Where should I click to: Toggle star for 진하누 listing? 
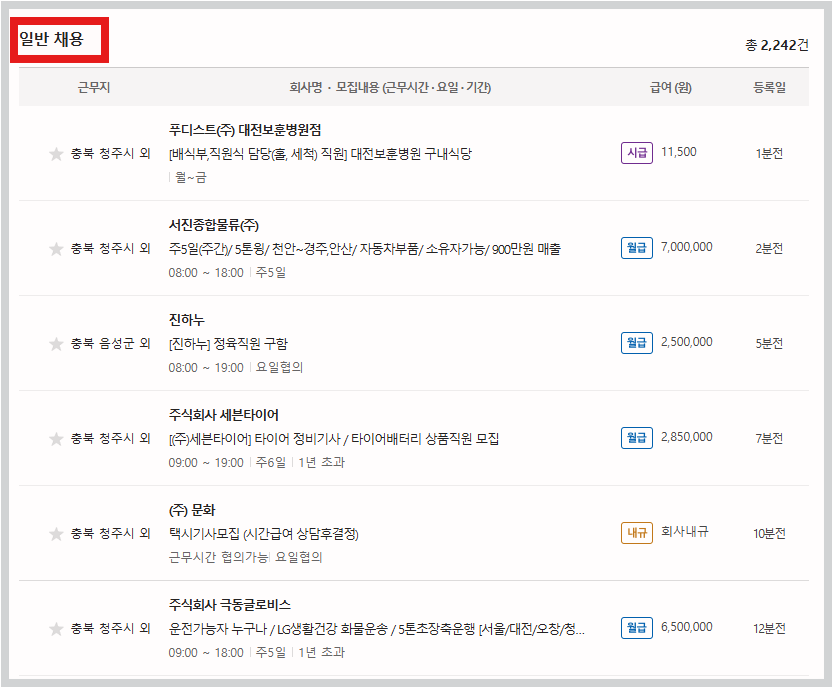(x=56, y=344)
